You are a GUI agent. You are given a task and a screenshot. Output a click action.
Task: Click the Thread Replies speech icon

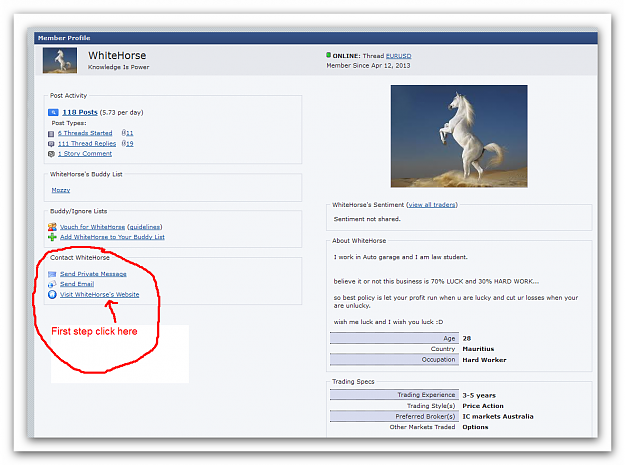pos(51,144)
